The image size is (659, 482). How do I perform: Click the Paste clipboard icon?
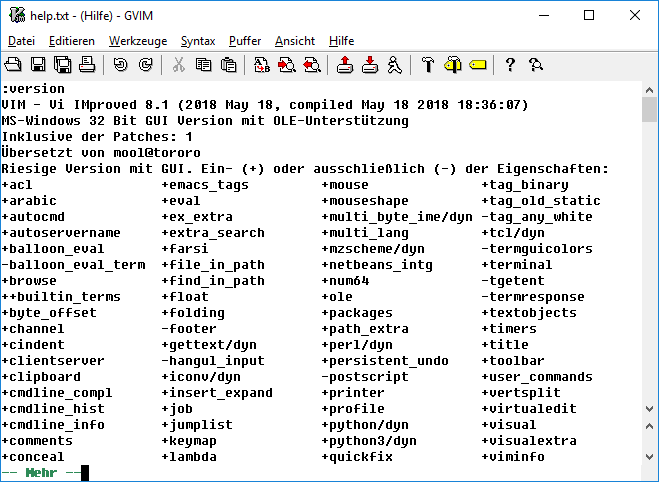(x=228, y=65)
